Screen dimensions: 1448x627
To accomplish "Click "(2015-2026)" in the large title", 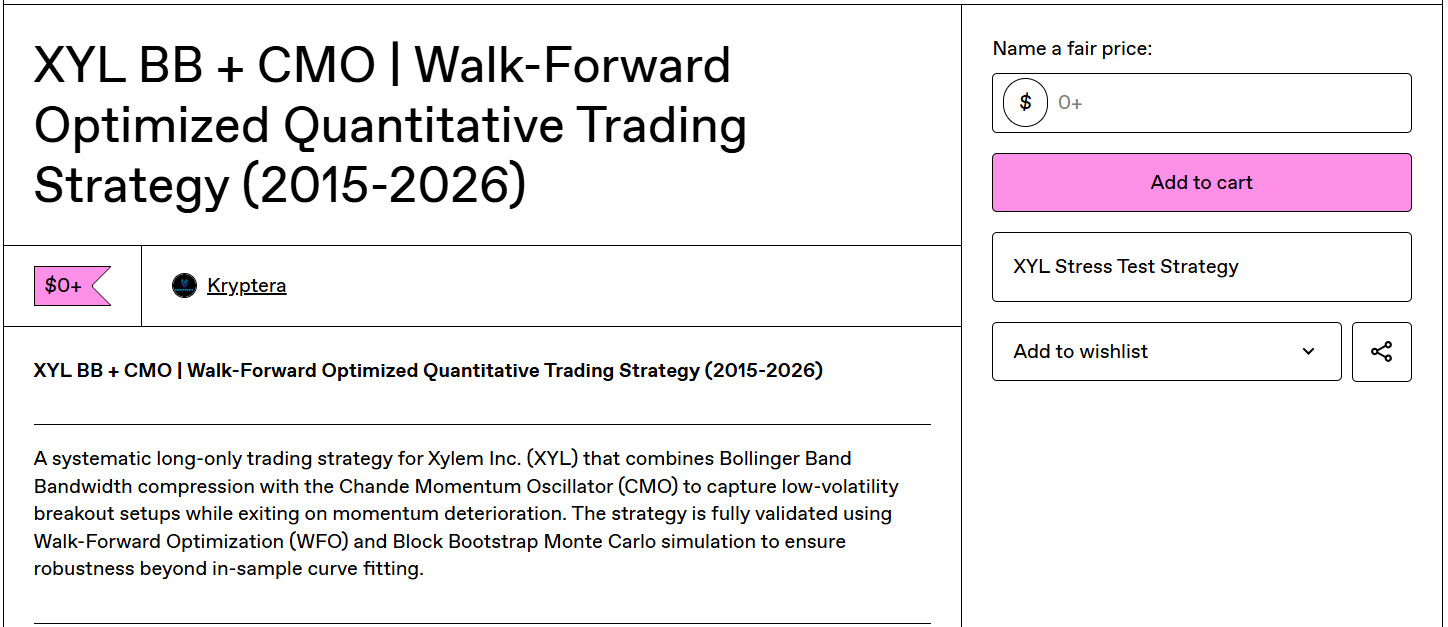I will click(x=385, y=186).
